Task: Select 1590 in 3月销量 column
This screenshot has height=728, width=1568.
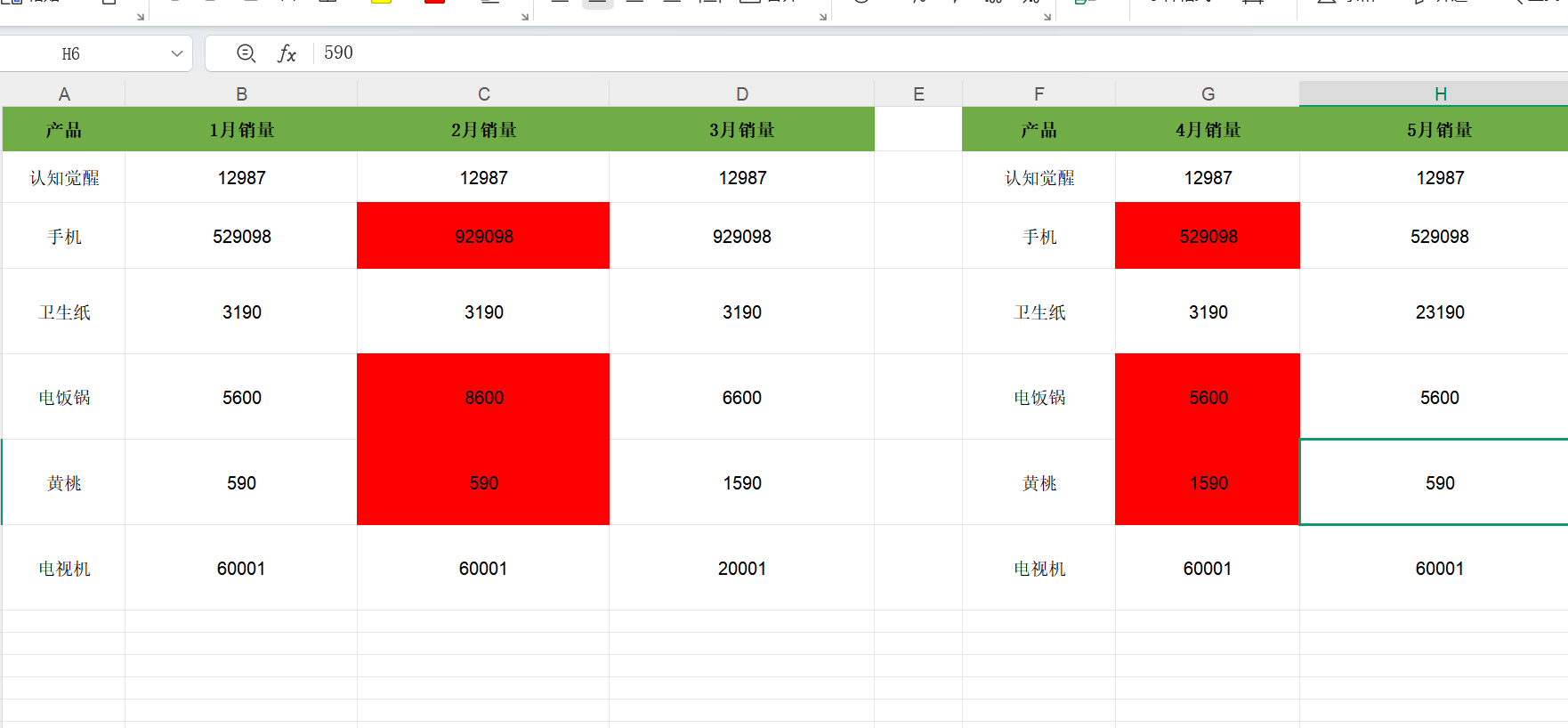Action: pyautogui.click(x=742, y=482)
